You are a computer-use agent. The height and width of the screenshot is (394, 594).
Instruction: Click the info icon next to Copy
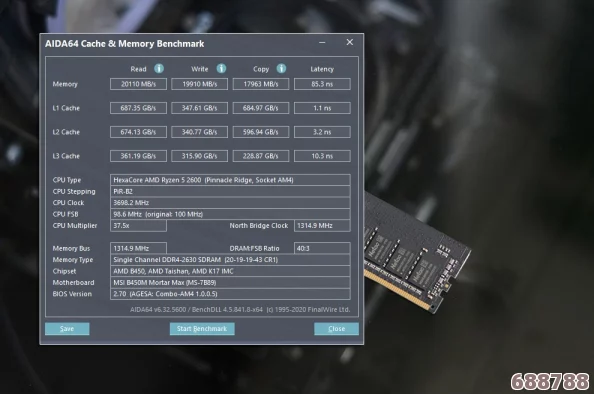click(x=281, y=69)
